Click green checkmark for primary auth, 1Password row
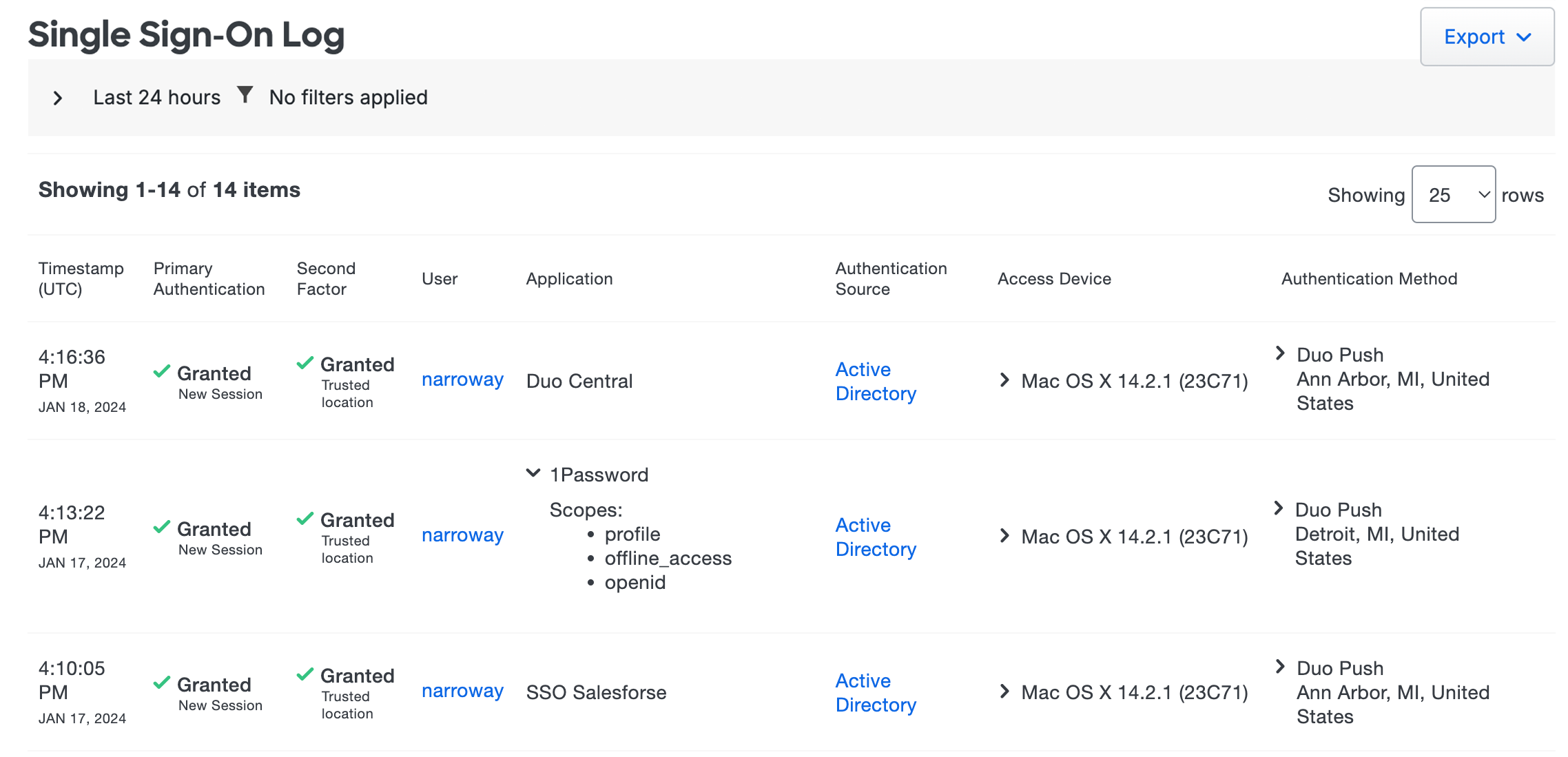Viewport: 1568px width, 757px height. pyautogui.click(x=162, y=527)
